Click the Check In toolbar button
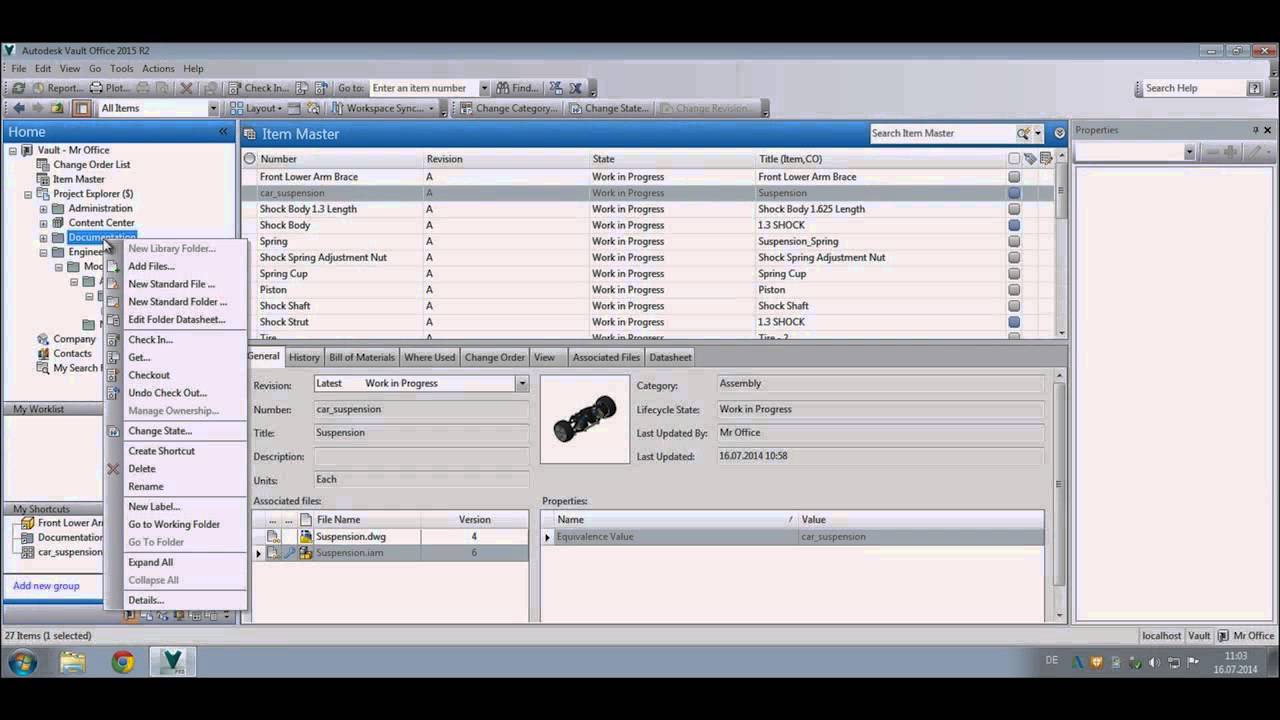 [259, 88]
